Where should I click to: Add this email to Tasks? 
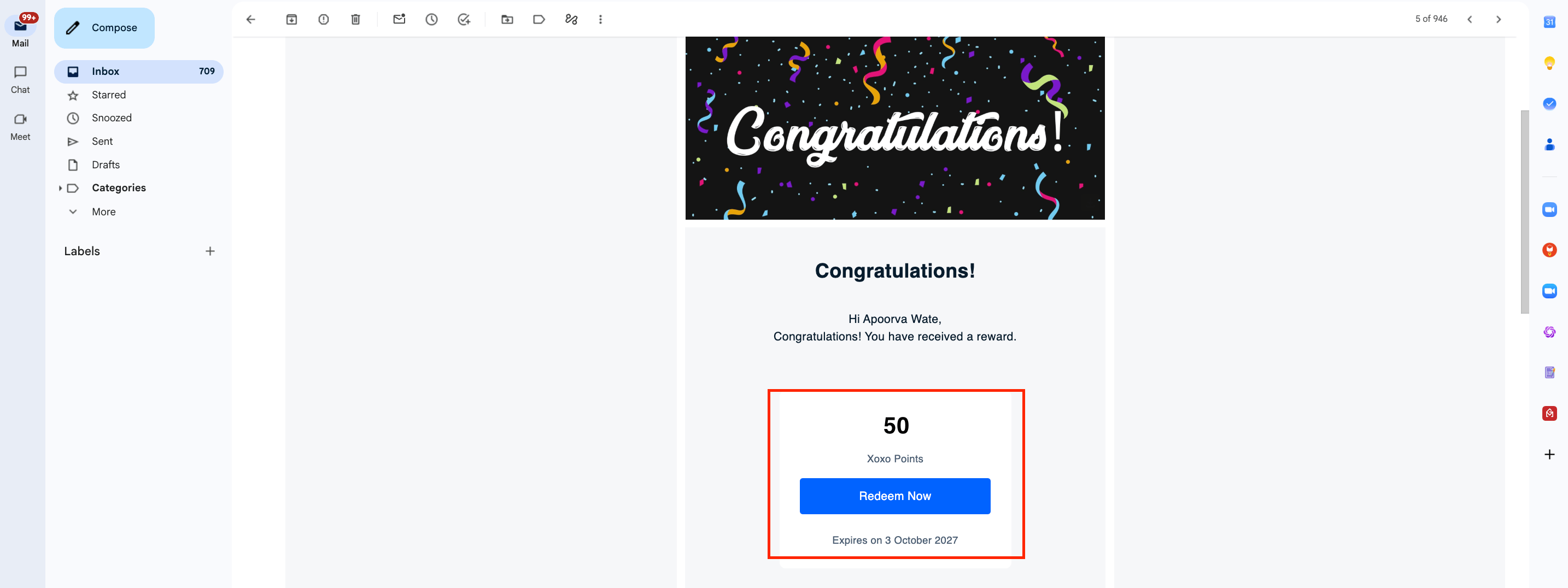[x=464, y=20]
